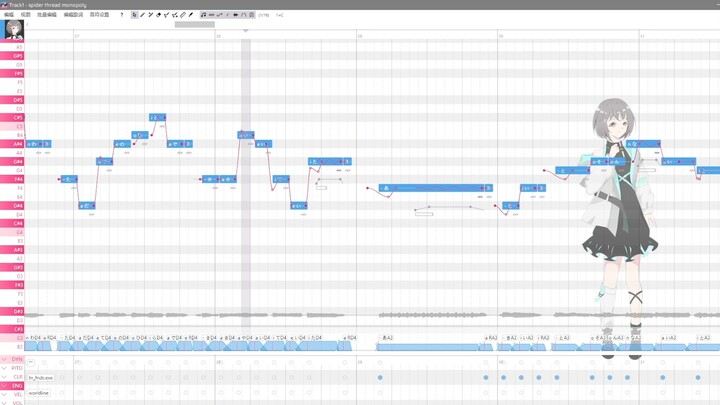Open the 视图 menu
The width and height of the screenshot is (720, 405).
(26, 15)
